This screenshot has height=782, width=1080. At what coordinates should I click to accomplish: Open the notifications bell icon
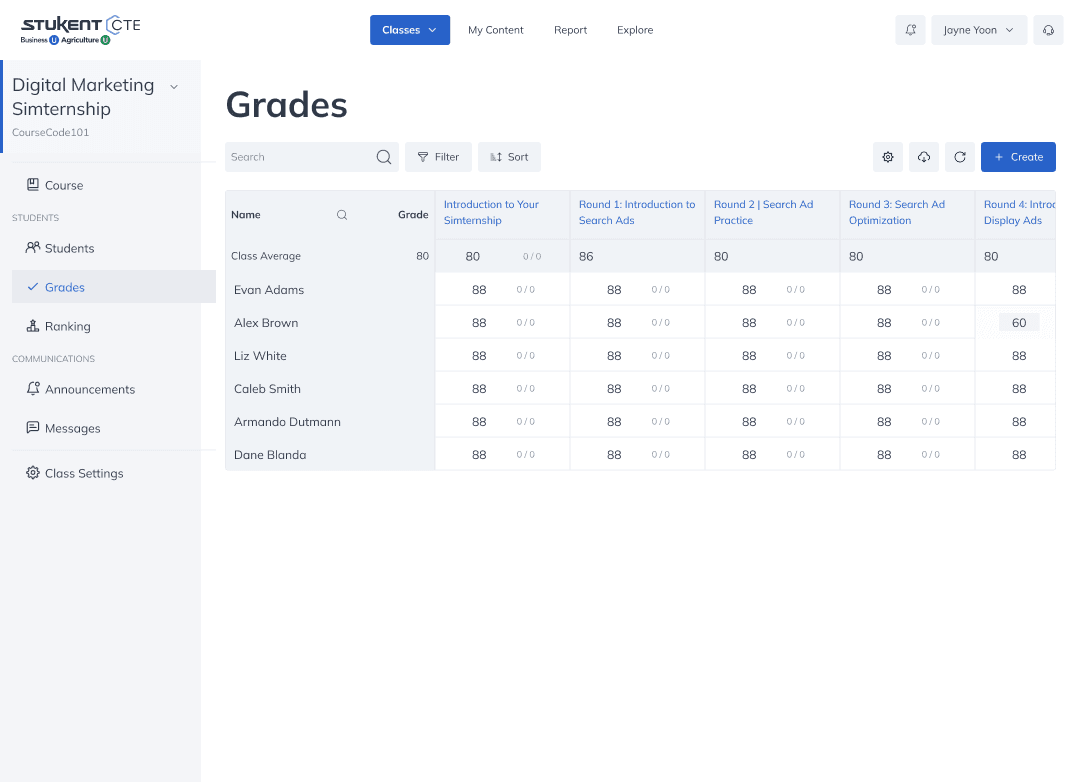[910, 30]
